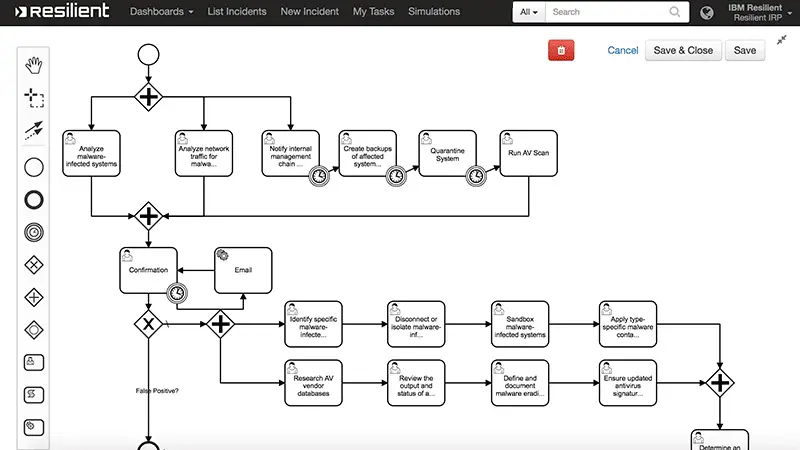This screenshot has height=450, width=800.
Task: Open My Tasks
Action: (x=373, y=11)
